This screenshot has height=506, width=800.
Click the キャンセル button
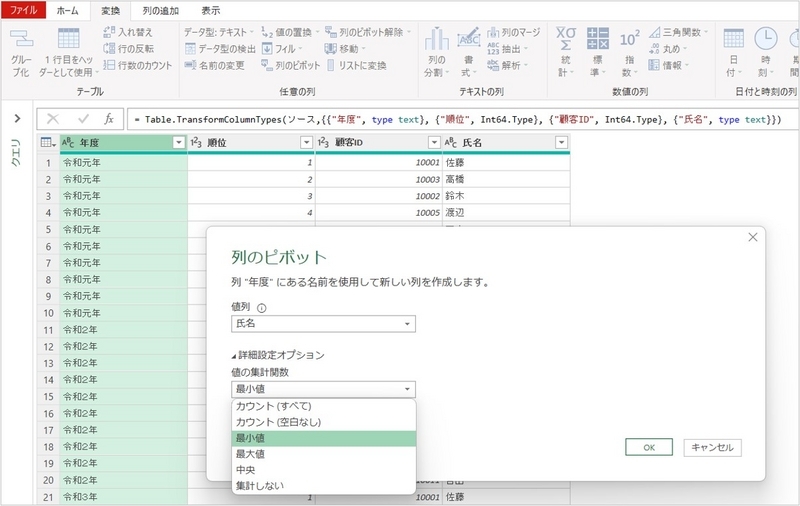[712, 447]
